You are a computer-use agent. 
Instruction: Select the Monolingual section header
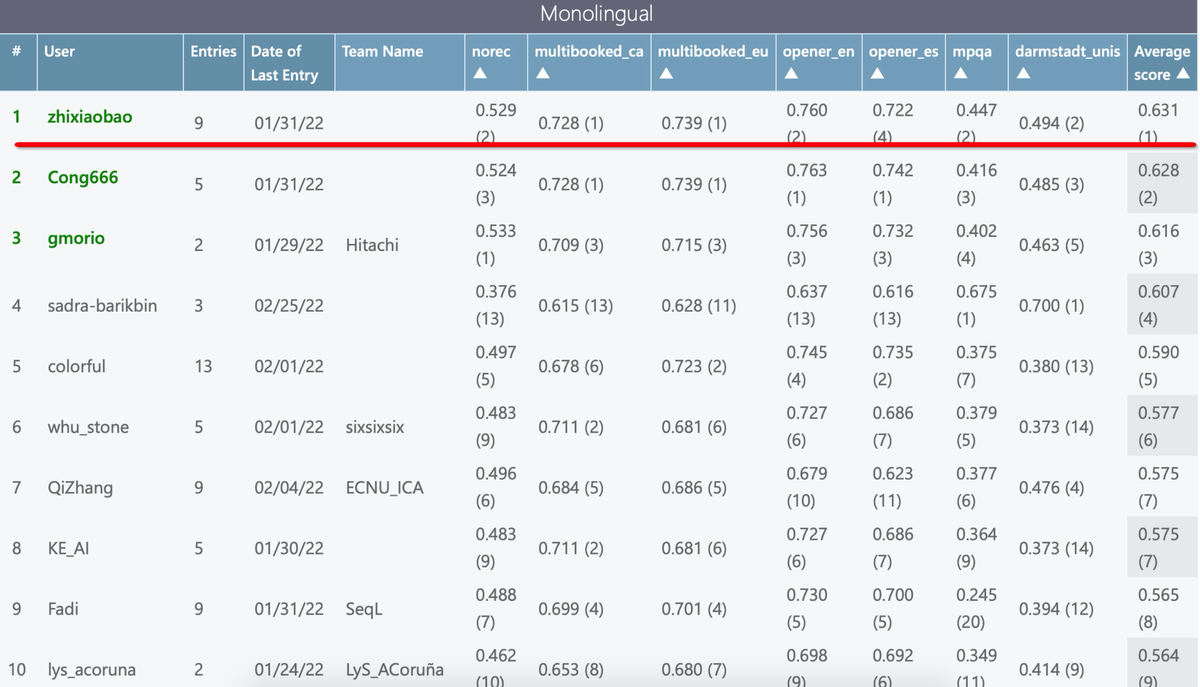(x=596, y=14)
